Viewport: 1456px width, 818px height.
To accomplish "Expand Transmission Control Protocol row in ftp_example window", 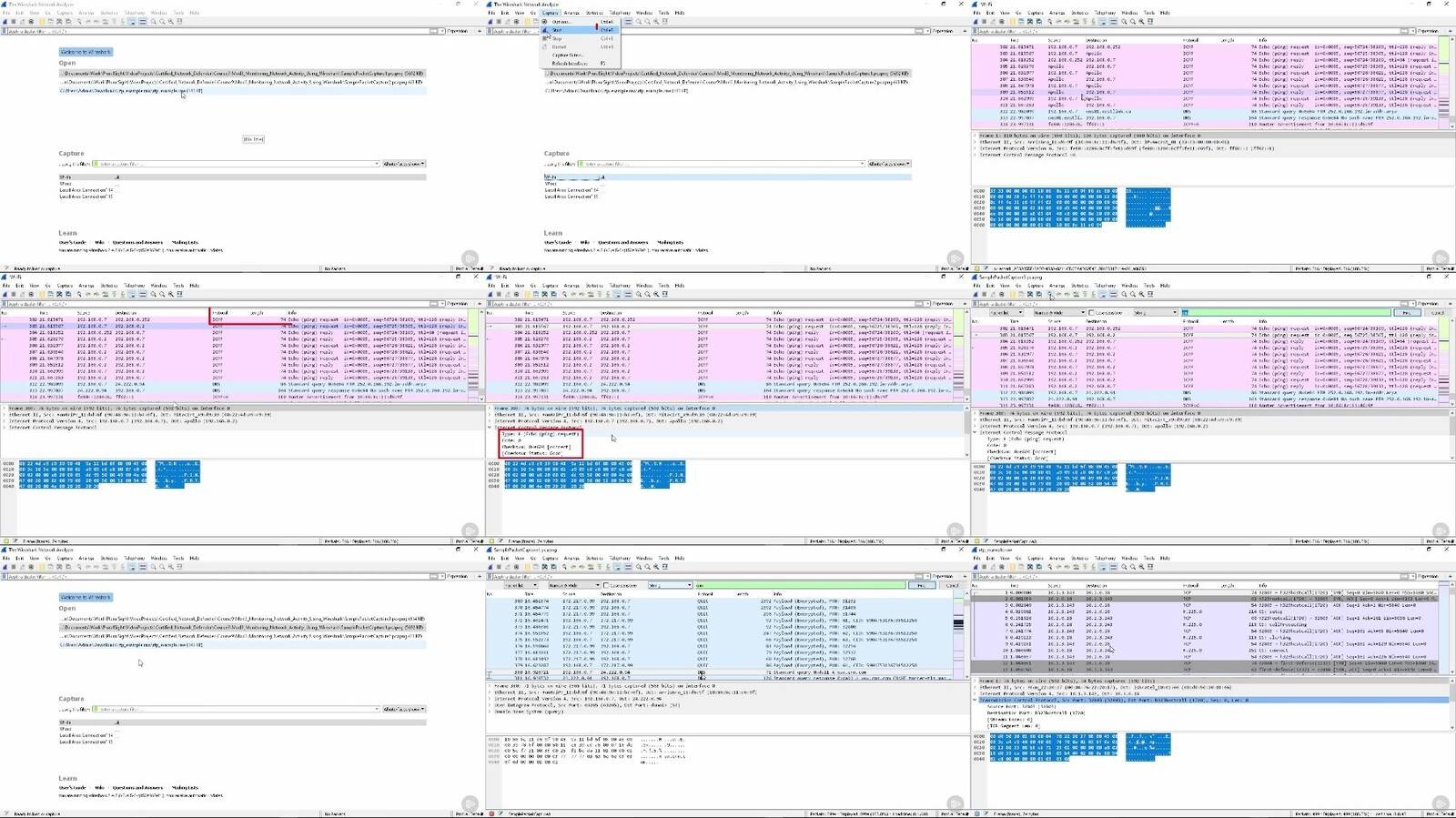I will tap(976, 700).
